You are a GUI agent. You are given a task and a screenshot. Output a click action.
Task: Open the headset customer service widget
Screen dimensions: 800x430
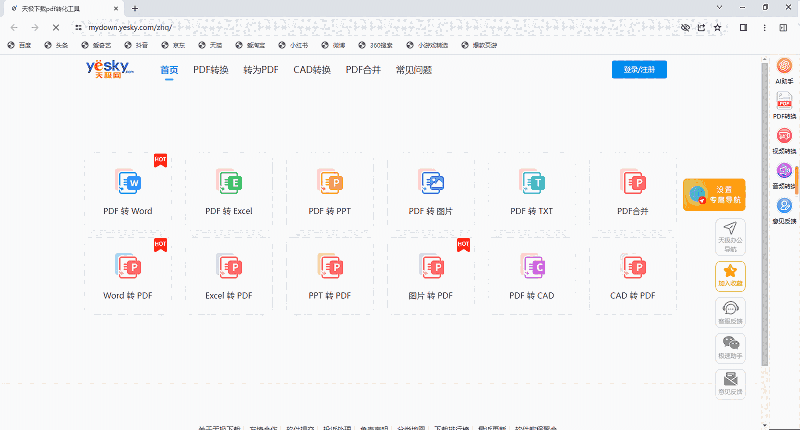click(x=730, y=312)
